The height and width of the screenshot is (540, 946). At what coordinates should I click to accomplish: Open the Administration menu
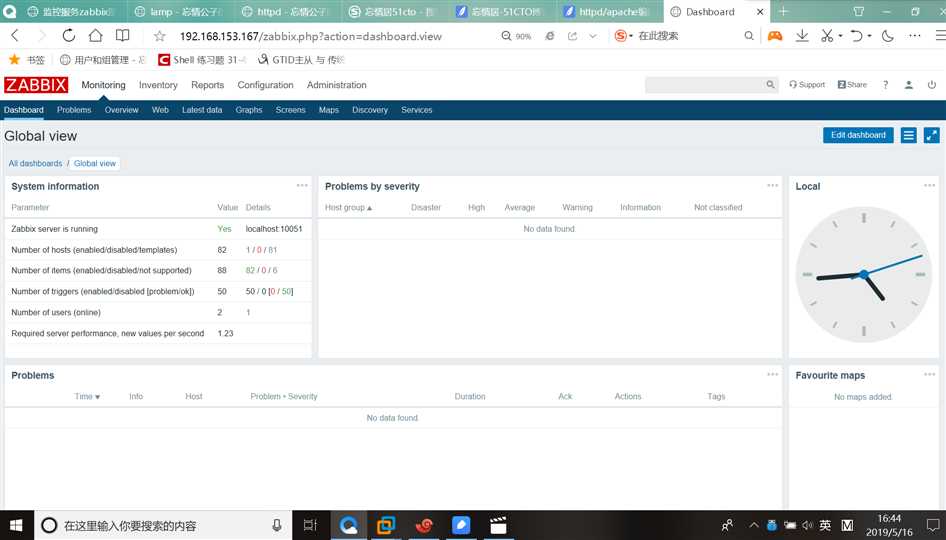[337, 85]
